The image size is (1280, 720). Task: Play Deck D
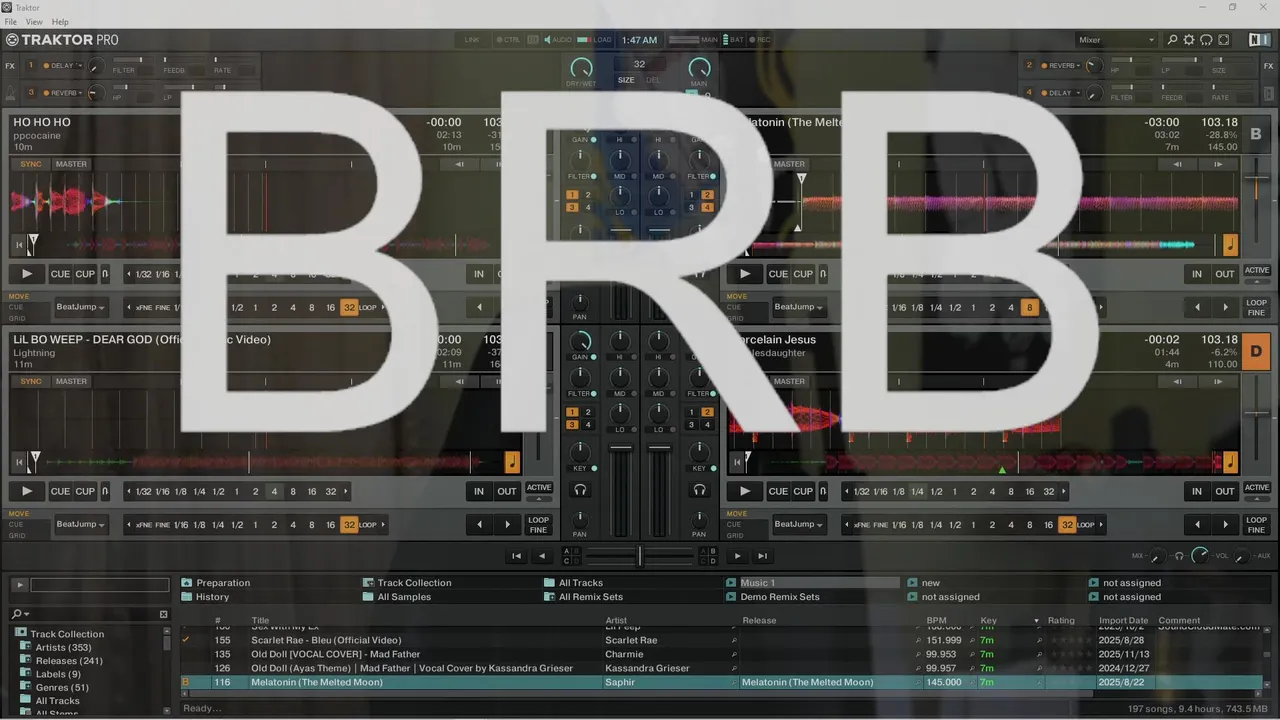point(745,491)
